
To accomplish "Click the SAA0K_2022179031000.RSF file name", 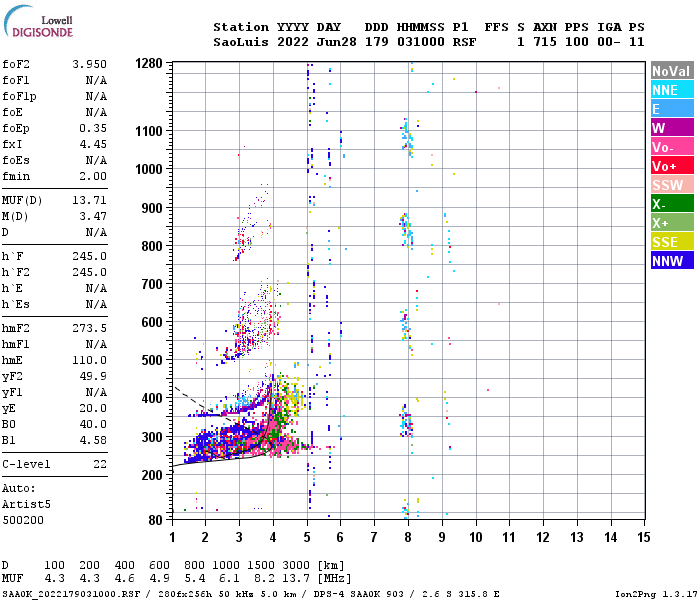I will pos(71,594).
